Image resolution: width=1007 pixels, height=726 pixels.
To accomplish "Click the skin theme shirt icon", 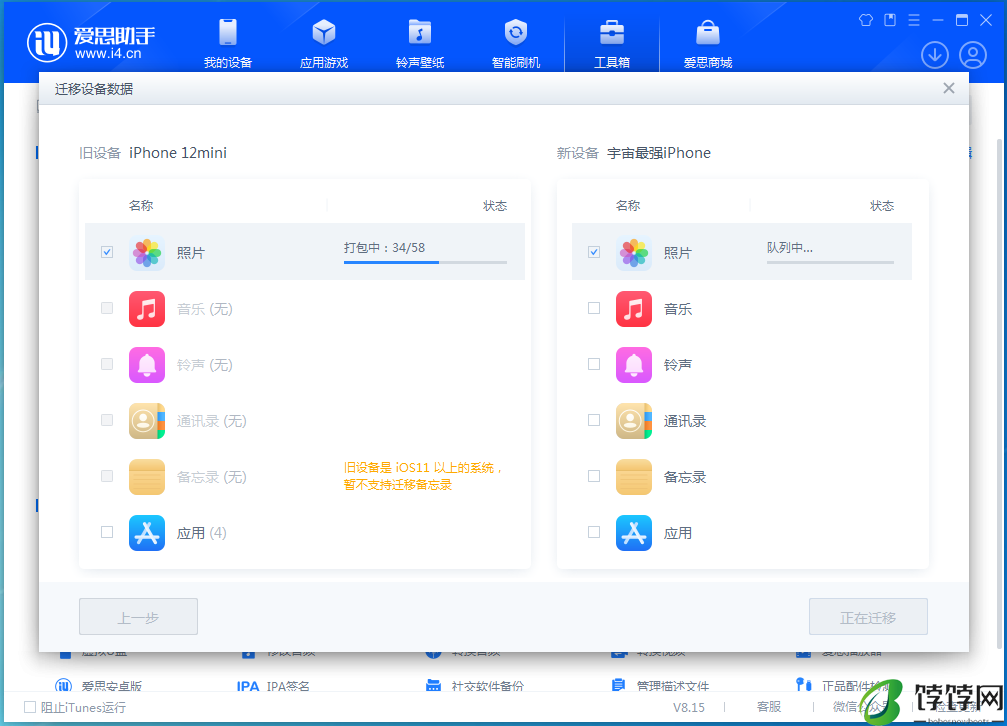I will [x=866, y=20].
